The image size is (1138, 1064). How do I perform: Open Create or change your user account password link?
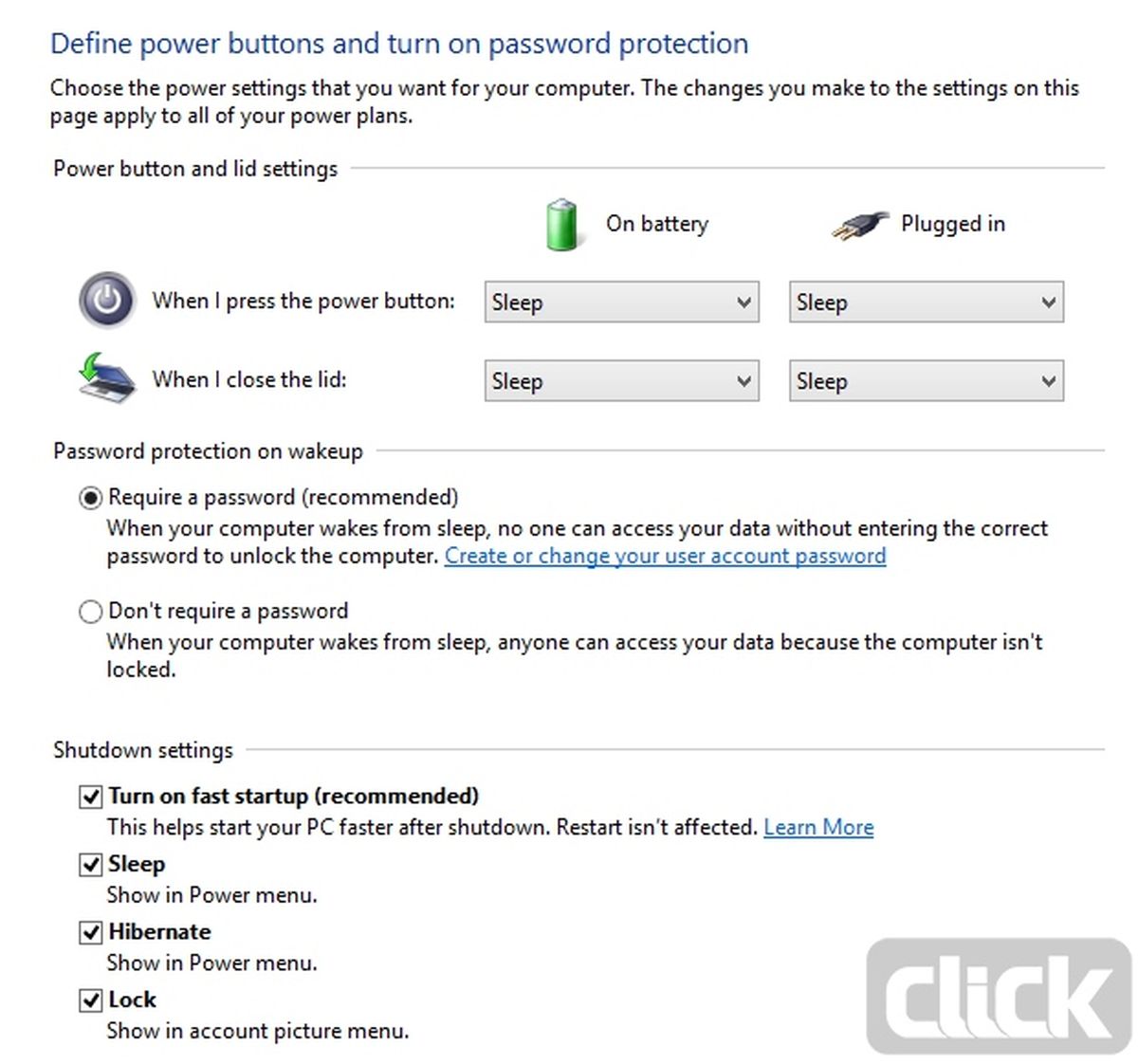665,557
